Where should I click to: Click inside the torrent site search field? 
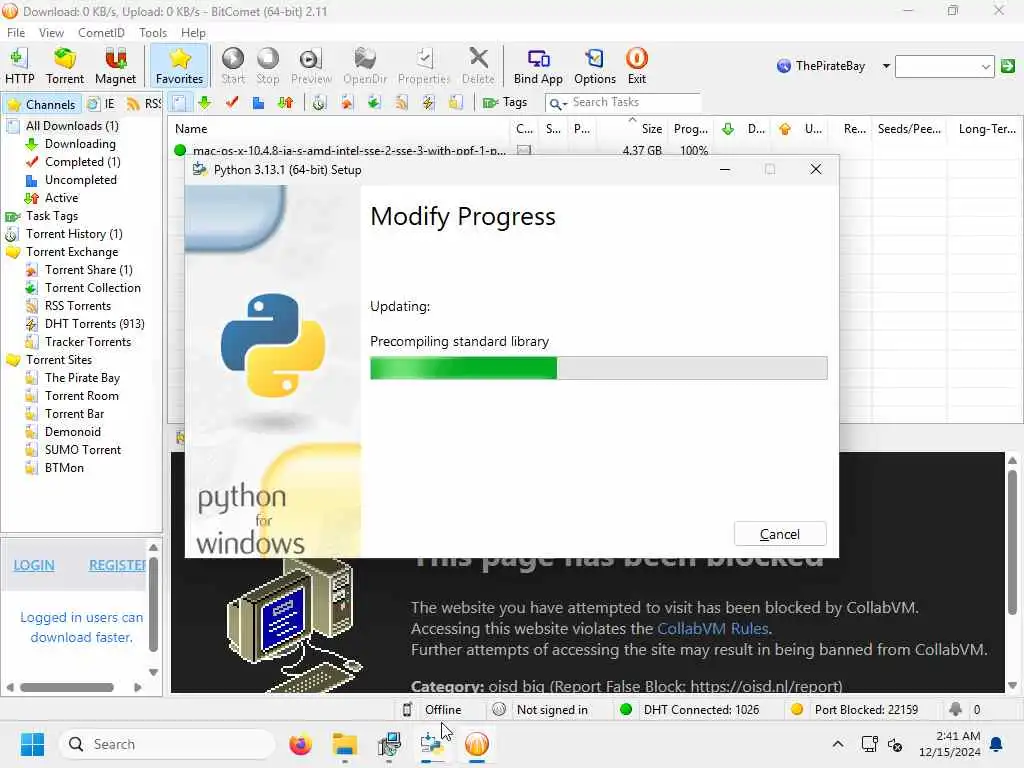(x=938, y=67)
